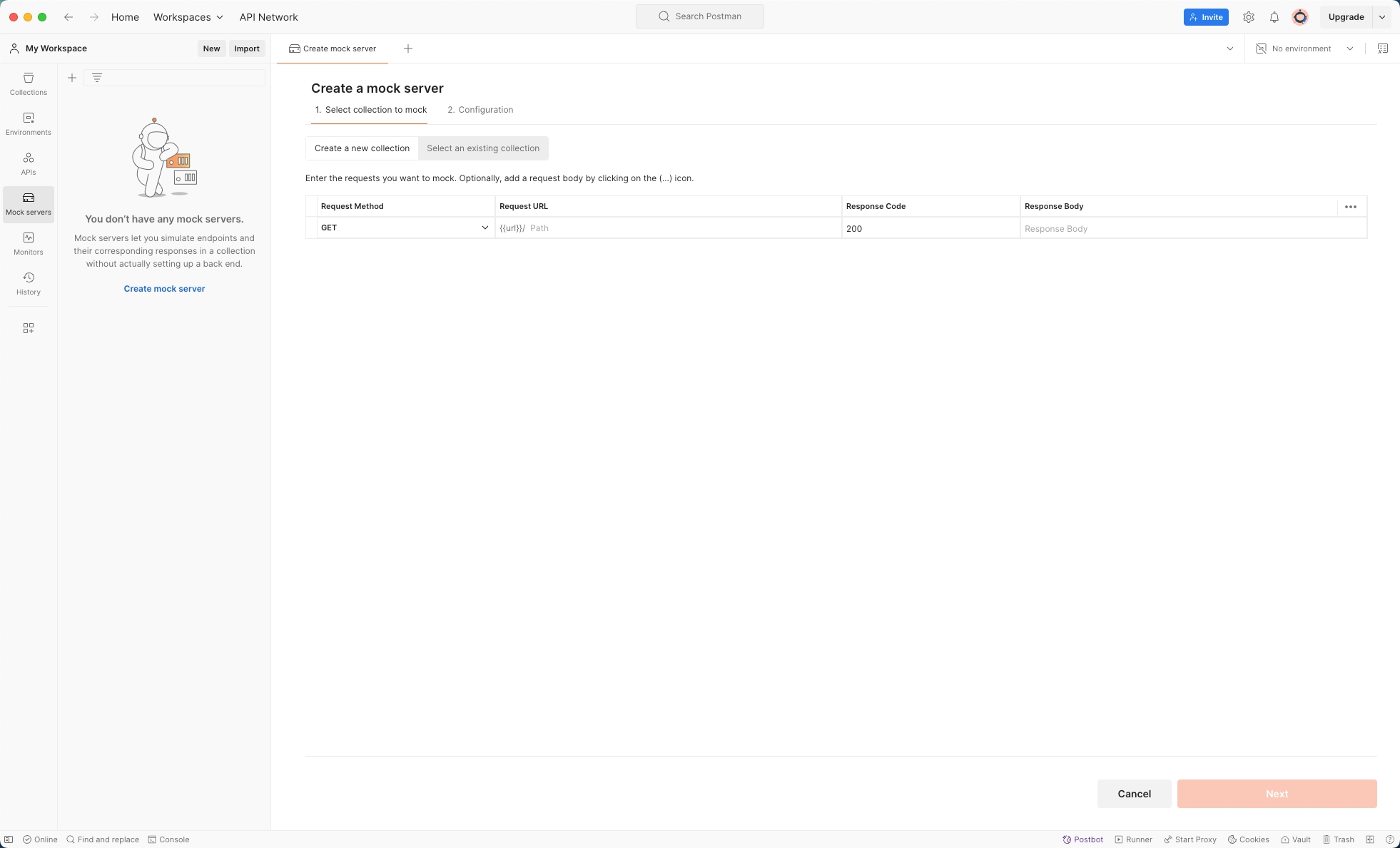Open API Network in the top bar
Viewport: 1400px width, 848px height.
(268, 17)
